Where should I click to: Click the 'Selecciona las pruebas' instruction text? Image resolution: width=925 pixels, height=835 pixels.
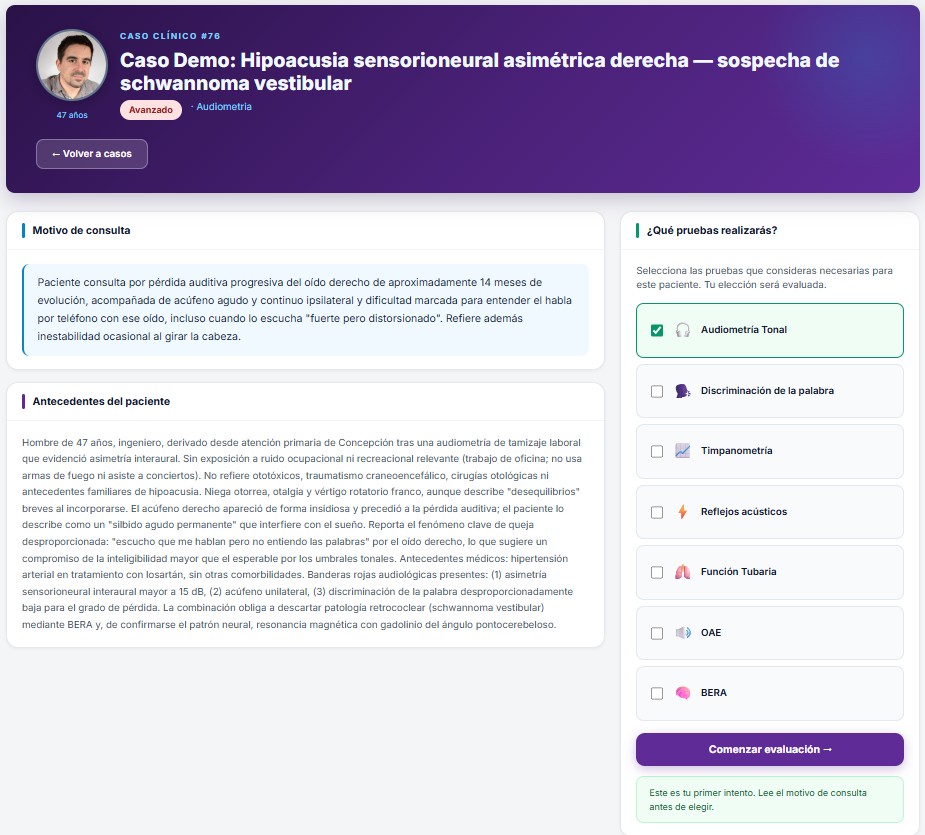(x=764, y=278)
